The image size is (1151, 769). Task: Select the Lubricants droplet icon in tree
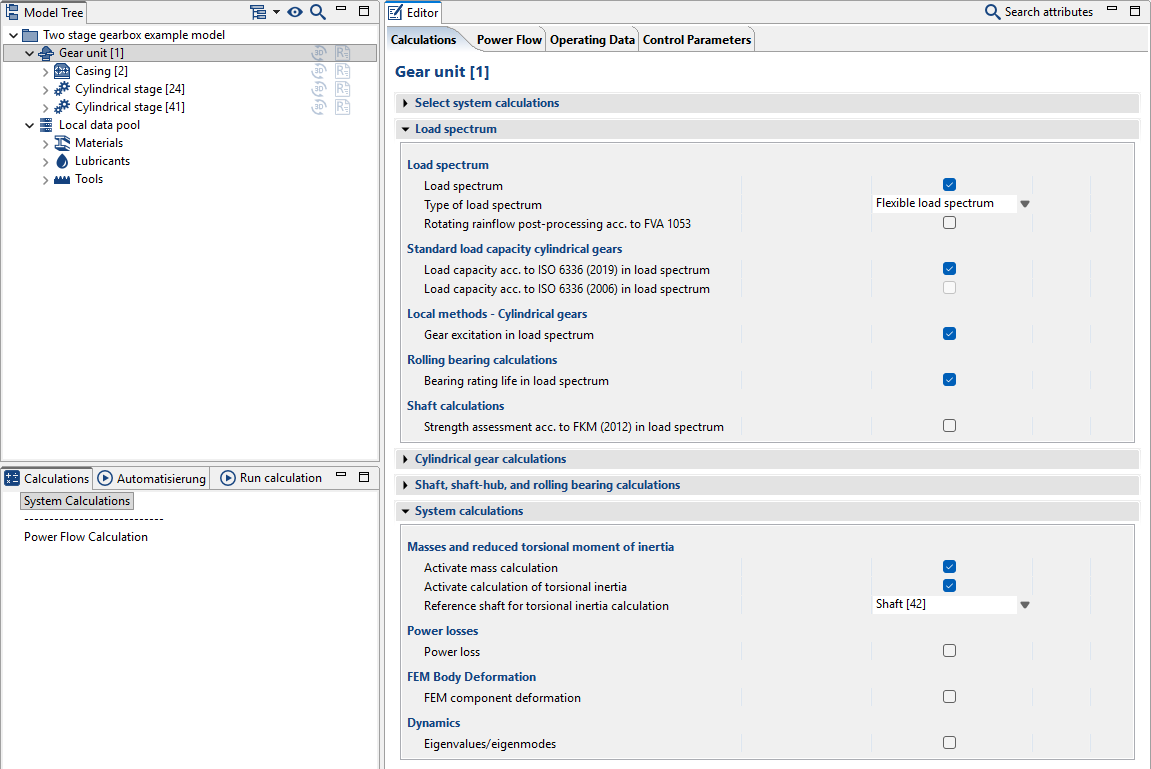coord(62,161)
